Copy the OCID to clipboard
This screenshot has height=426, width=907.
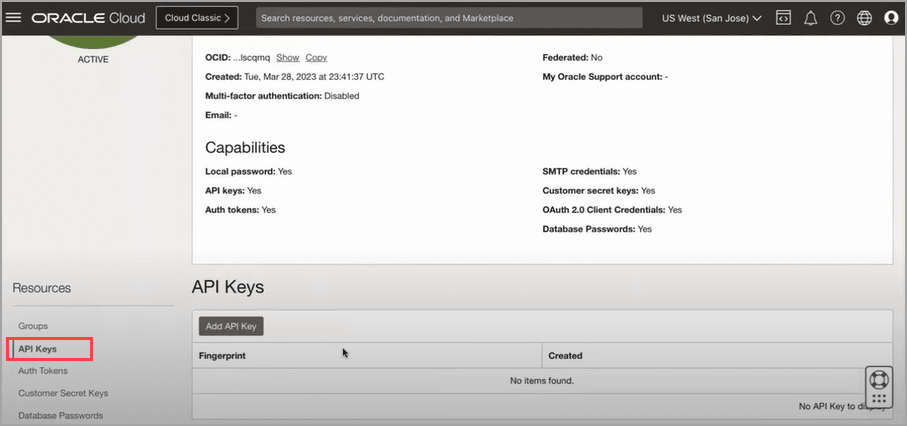316,58
